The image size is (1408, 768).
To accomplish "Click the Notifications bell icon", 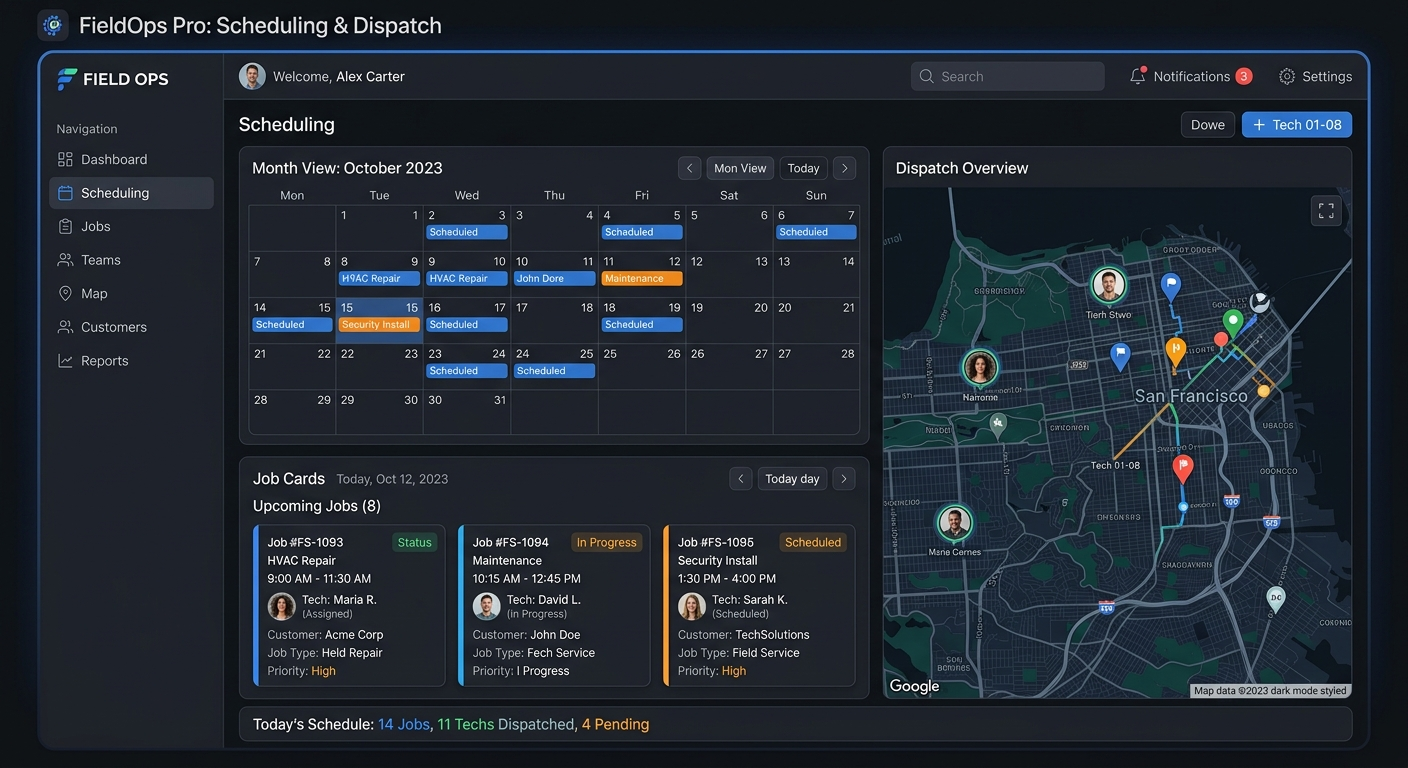I will coord(1138,75).
